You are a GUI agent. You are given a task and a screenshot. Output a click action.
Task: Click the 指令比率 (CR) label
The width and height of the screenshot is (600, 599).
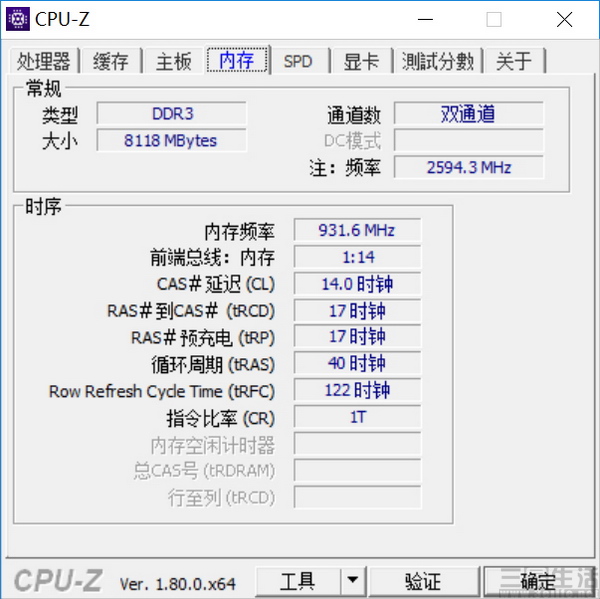coord(220,418)
